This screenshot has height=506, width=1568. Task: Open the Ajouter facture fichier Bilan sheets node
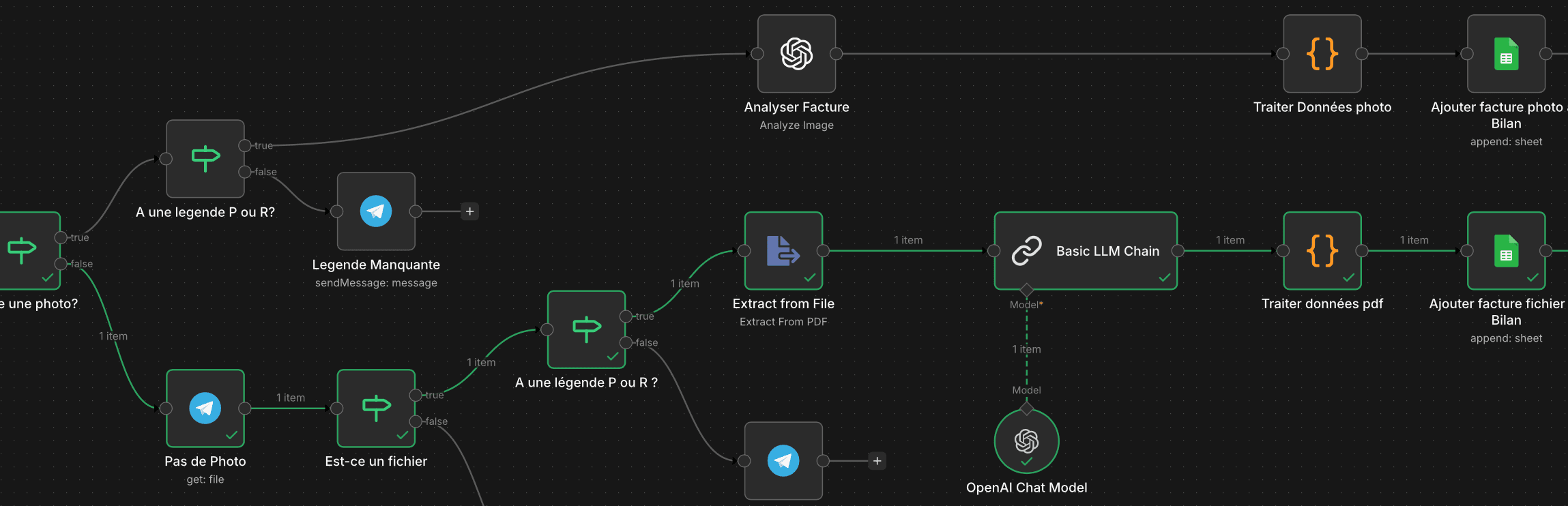(x=1506, y=251)
